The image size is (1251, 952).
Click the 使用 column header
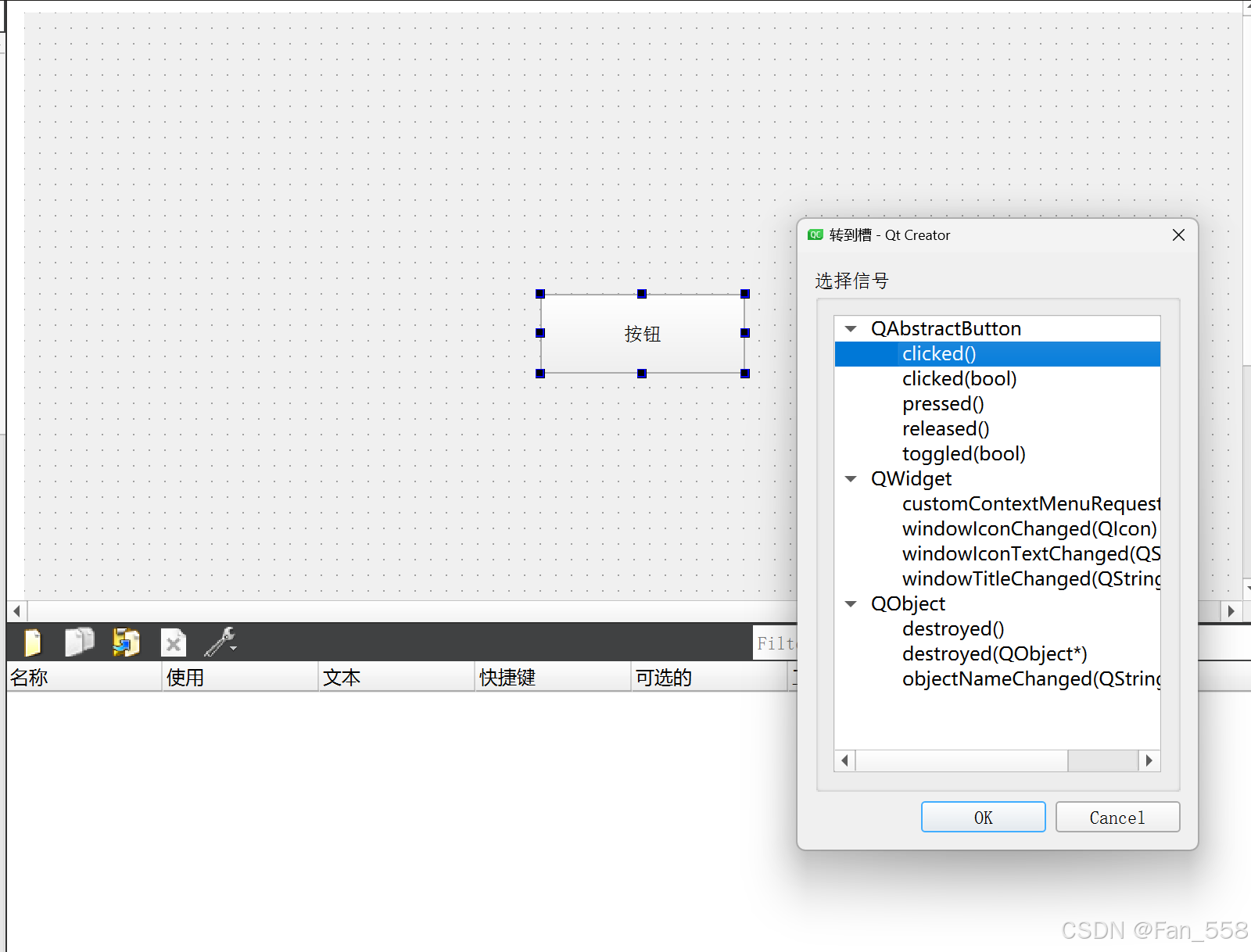coord(241,677)
